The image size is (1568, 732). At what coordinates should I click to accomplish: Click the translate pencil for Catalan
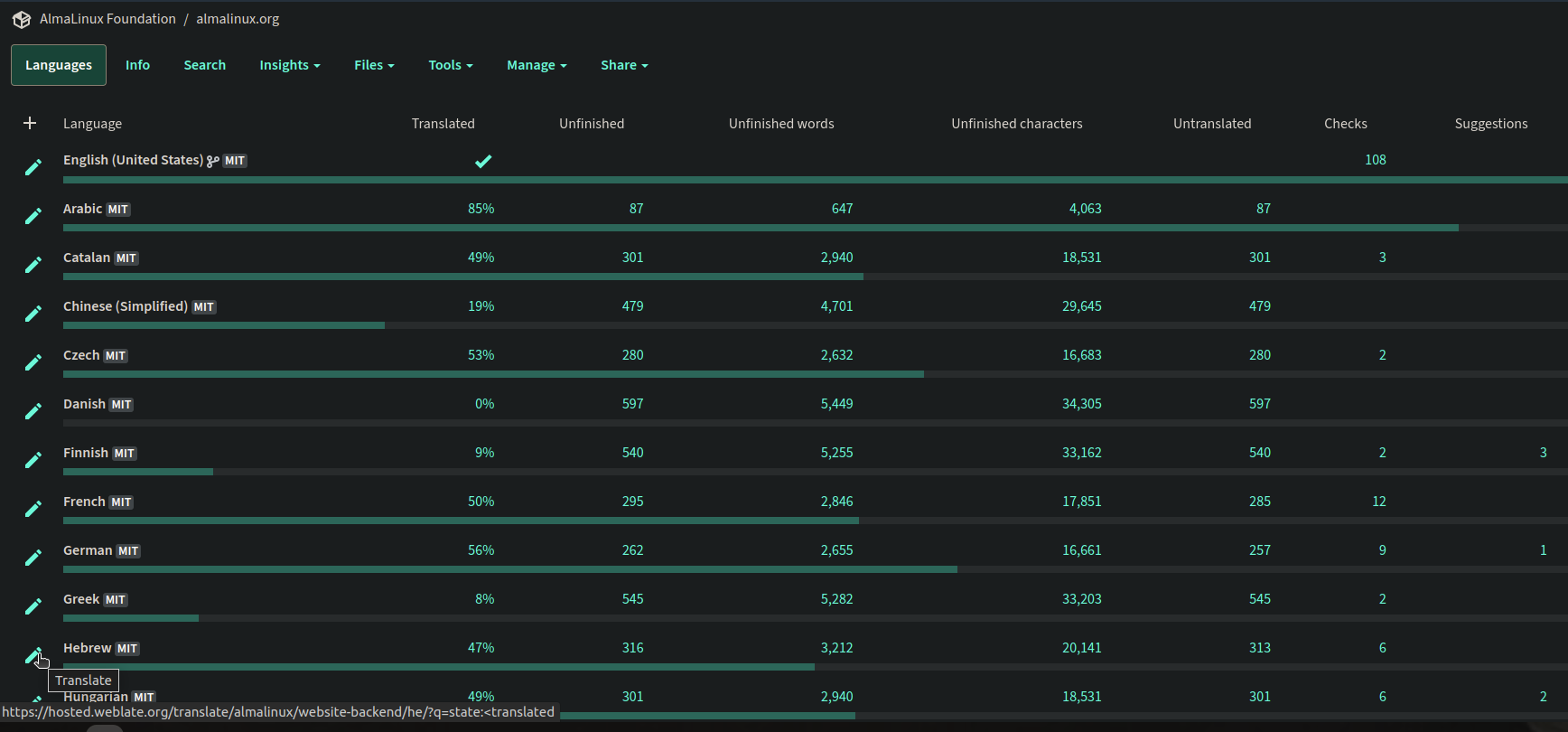(33, 265)
